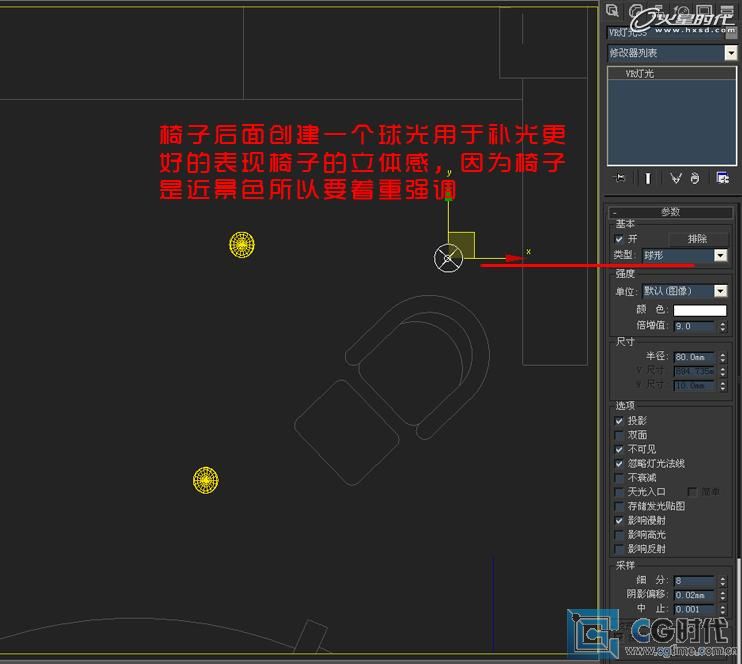The height and width of the screenshot is (664, 742).
Task: Click the make unique icon
Action: 676,178
